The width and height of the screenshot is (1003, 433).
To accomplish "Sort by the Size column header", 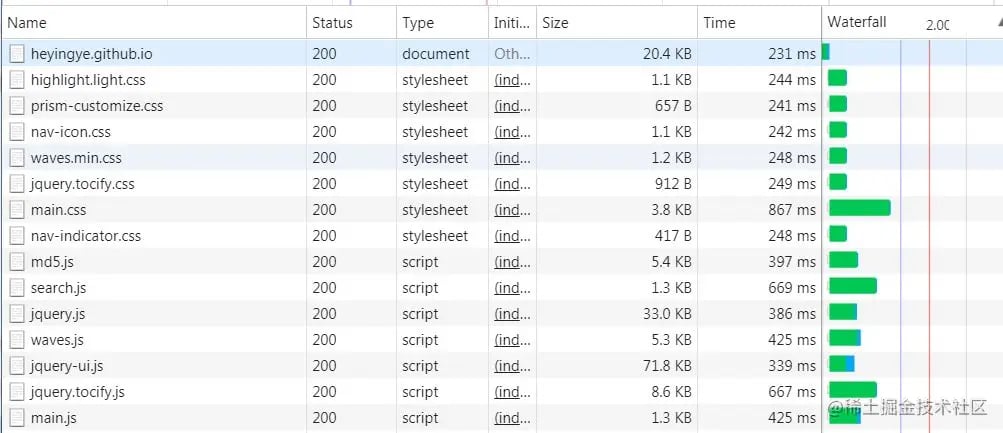I will [617, 23].
